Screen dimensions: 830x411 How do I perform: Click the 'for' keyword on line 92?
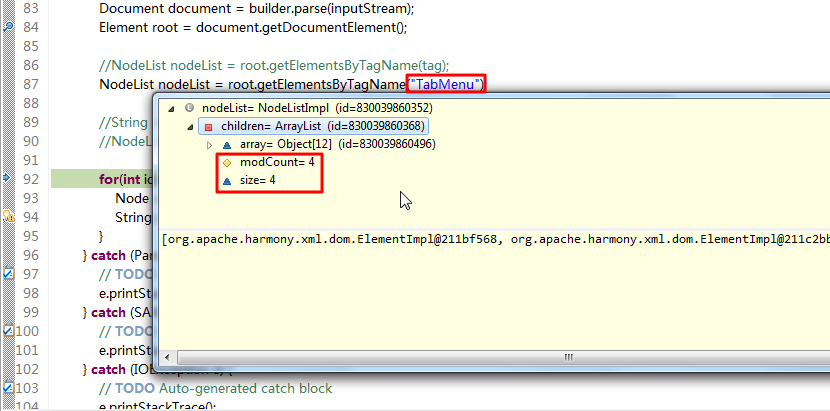pyautogui.click(x=109, y=179)
